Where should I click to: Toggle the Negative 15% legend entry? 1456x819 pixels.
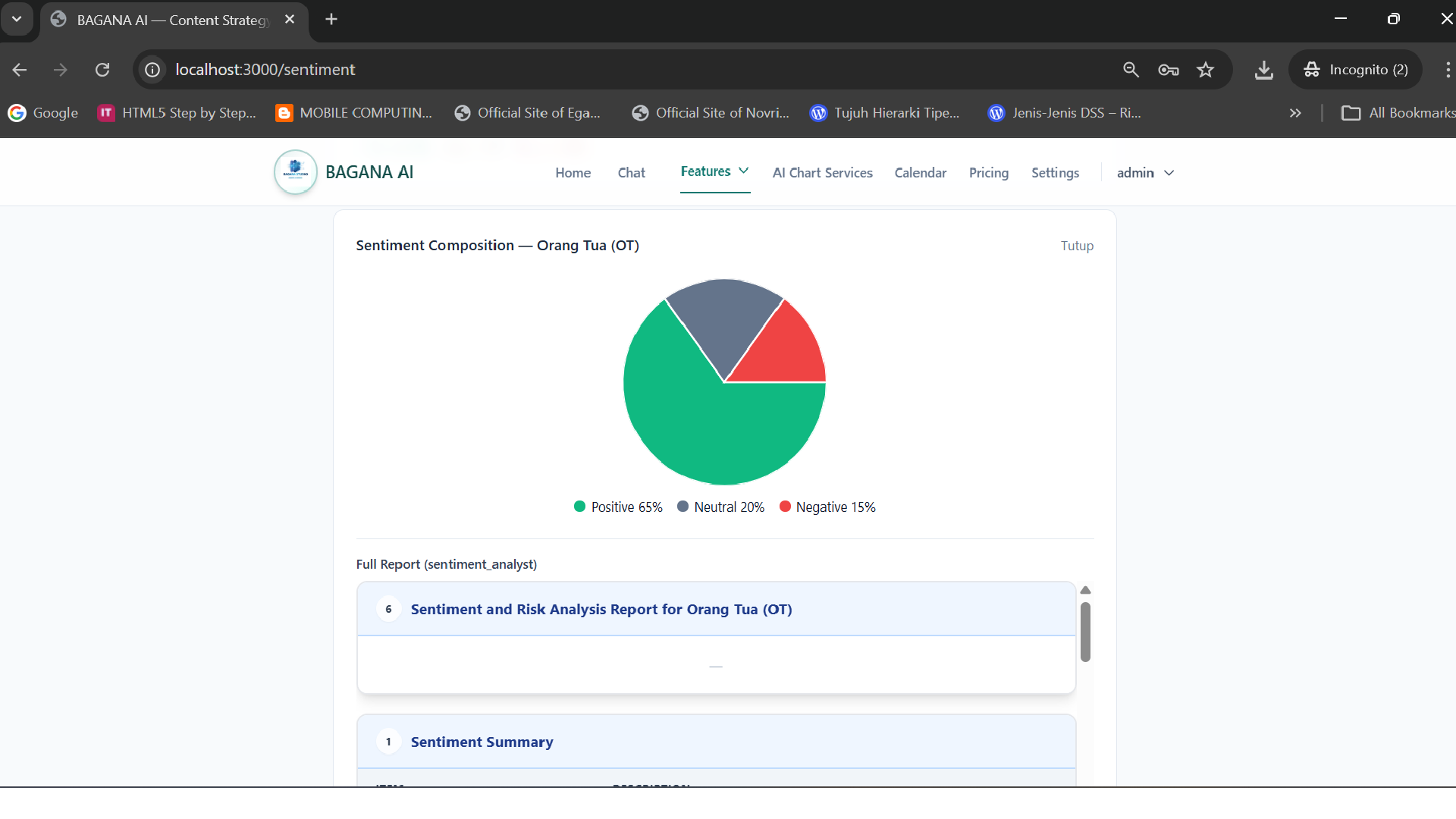pos(827,507)
